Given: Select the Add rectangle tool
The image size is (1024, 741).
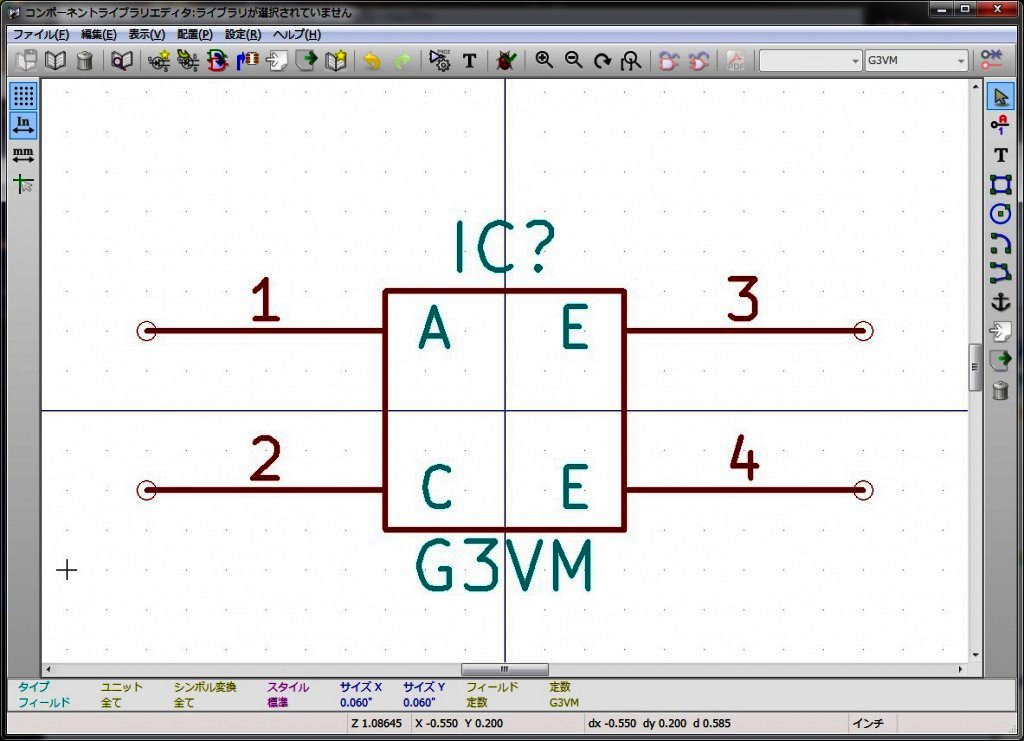Looking at the screenshot, I should click(999, 184).
